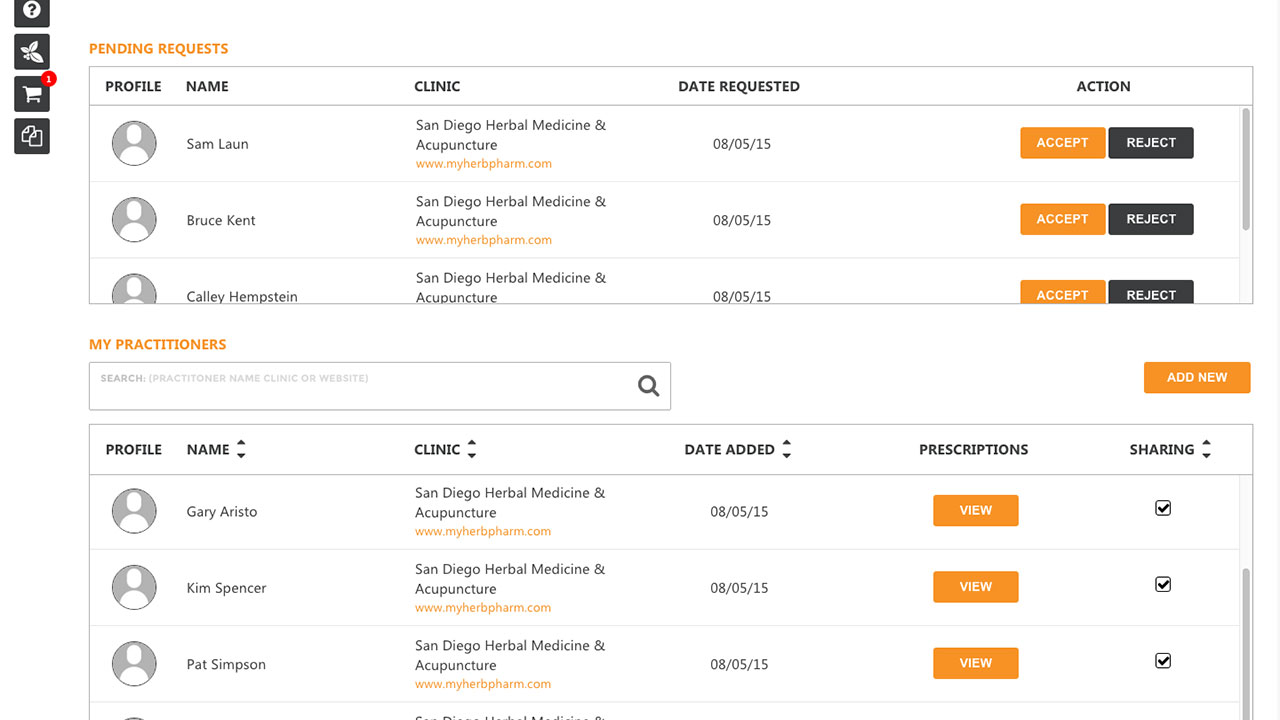The height and width of the screenshot is (720, 1280).
Task: Reject Bruce Kent's pending request
Action: (x=1151, y=219)
